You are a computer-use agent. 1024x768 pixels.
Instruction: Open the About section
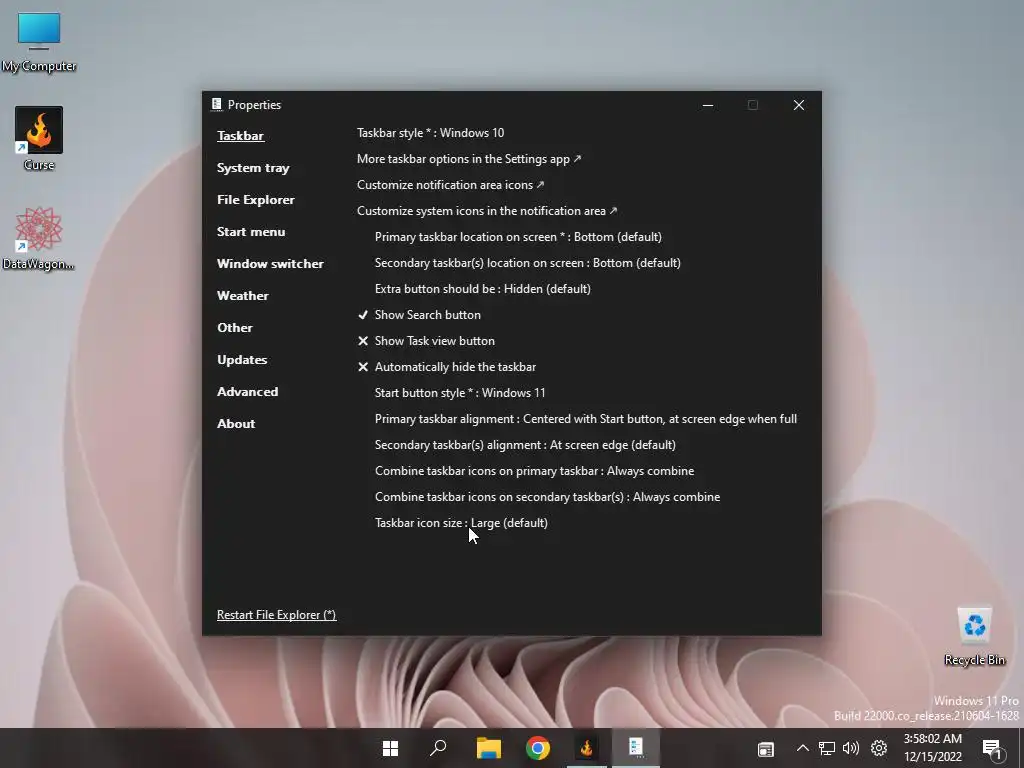coord(236,424)
